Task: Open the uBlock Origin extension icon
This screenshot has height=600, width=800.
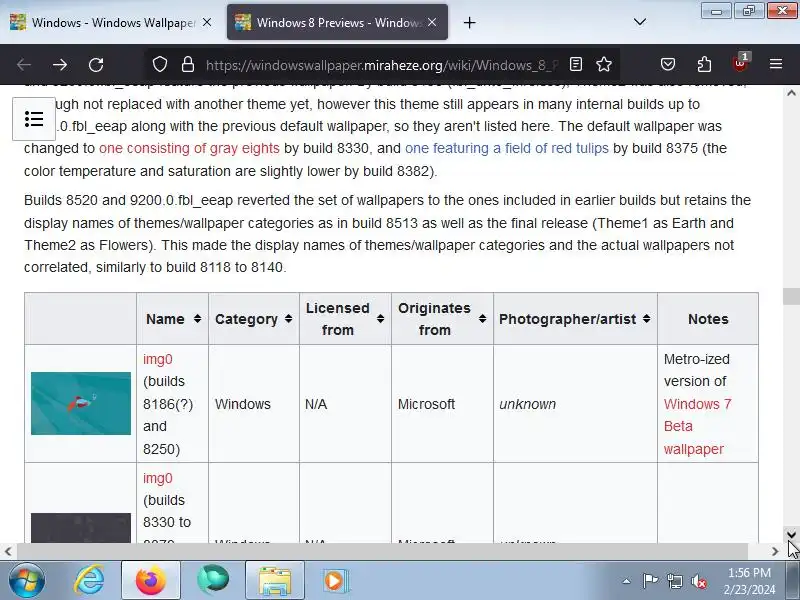Action: pos(740,63)
